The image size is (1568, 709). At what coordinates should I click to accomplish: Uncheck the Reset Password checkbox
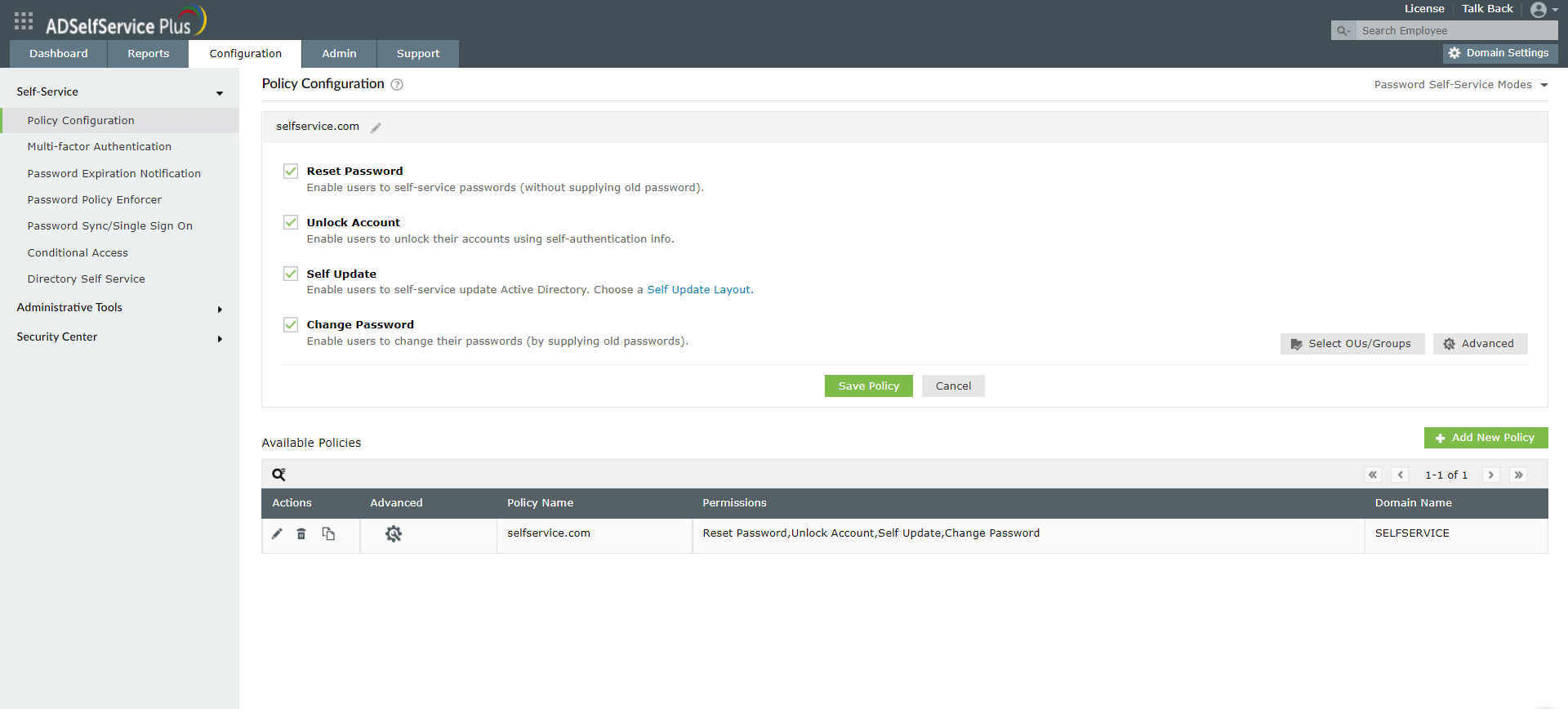point(291,171)
